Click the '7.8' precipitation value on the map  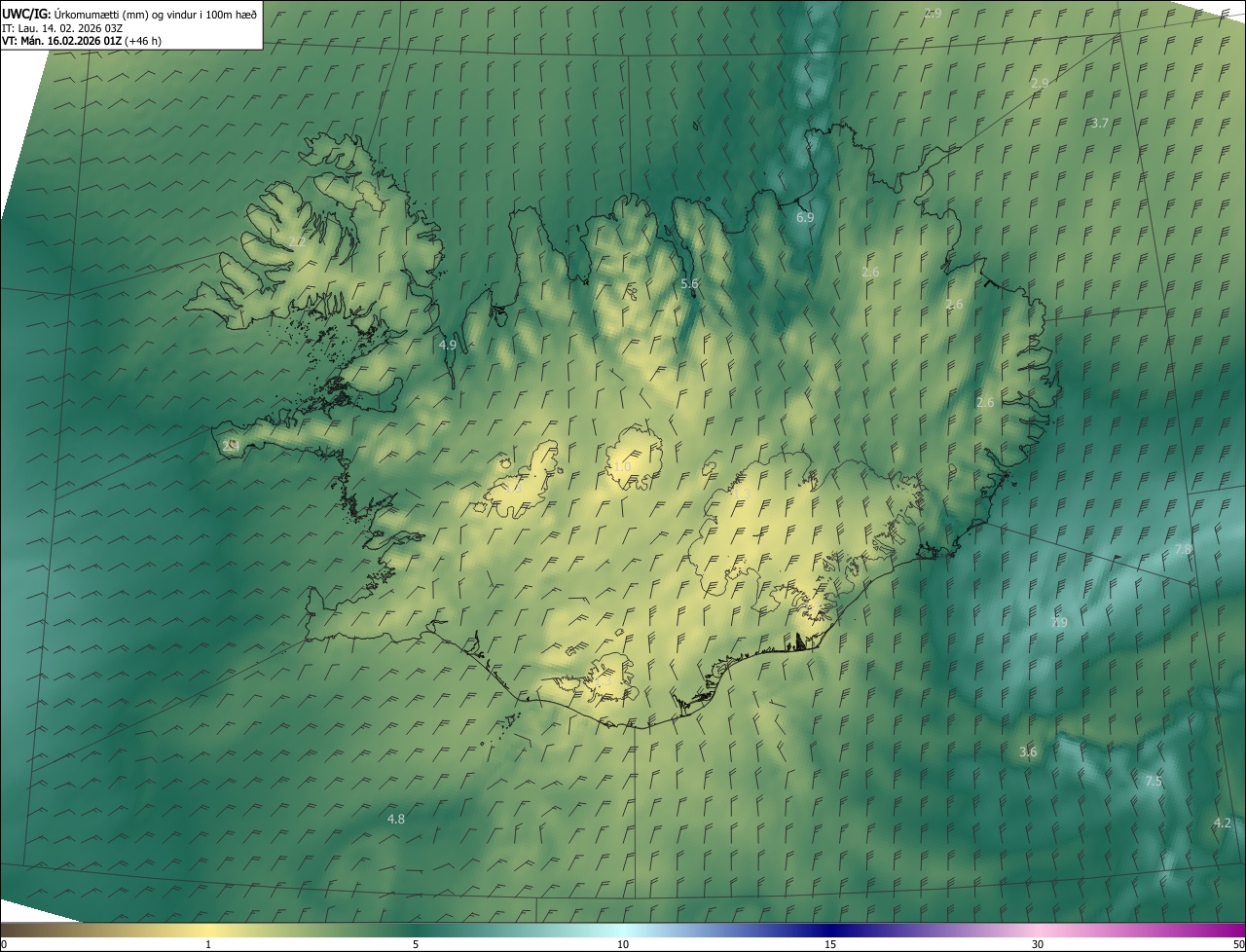pos(1183,550)
